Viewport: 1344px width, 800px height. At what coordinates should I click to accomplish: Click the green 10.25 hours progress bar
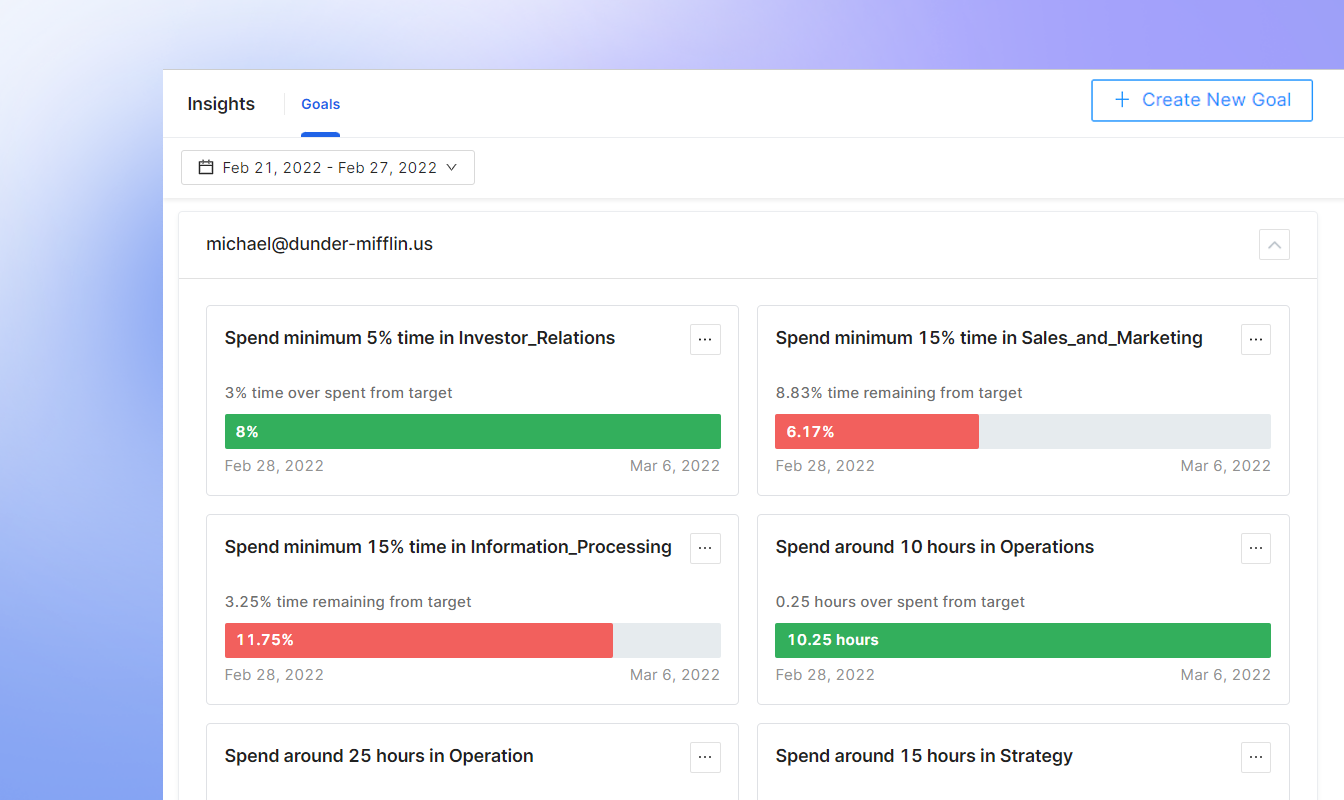[1023, 640]
